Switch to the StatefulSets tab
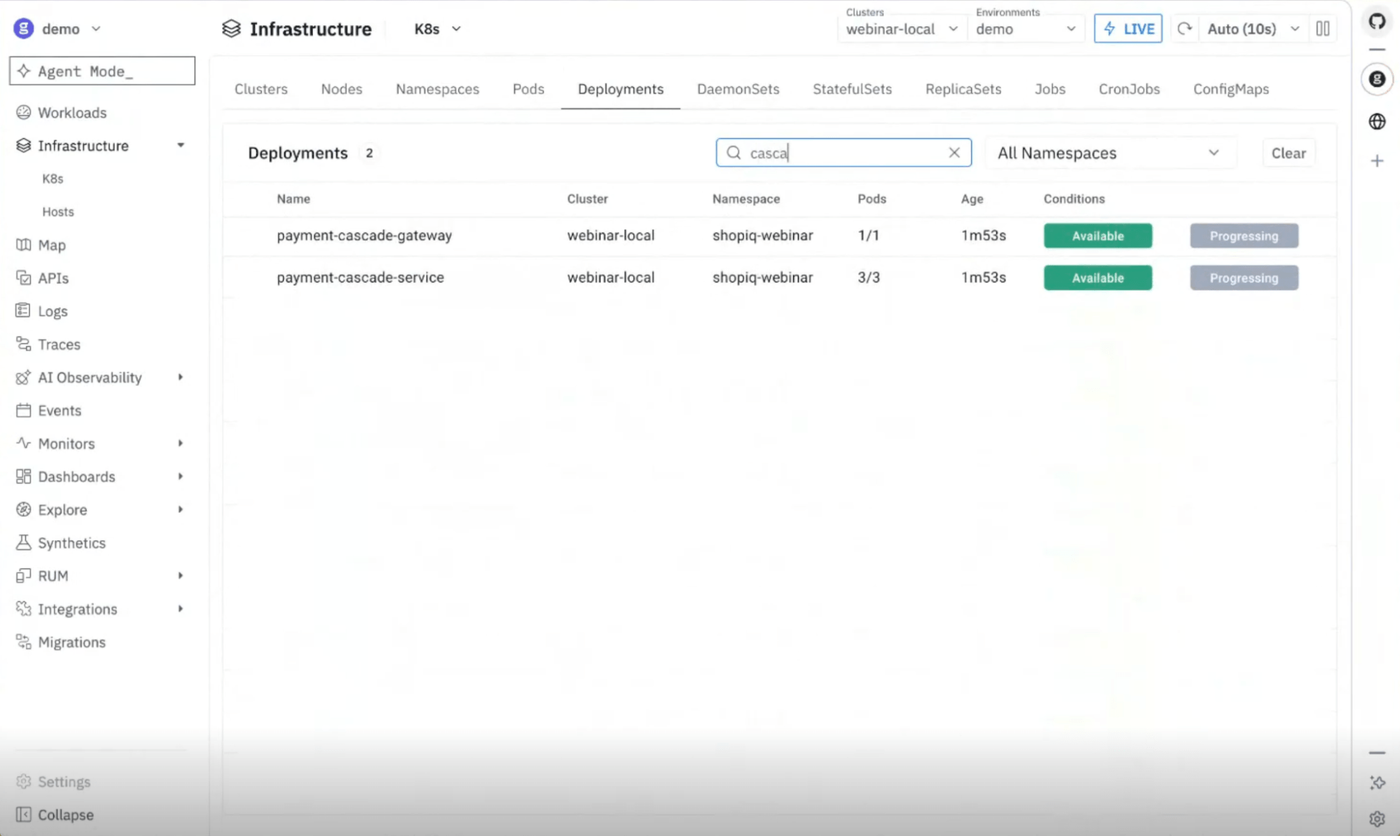Viewport: 1400px width, 836px height. 852,89
